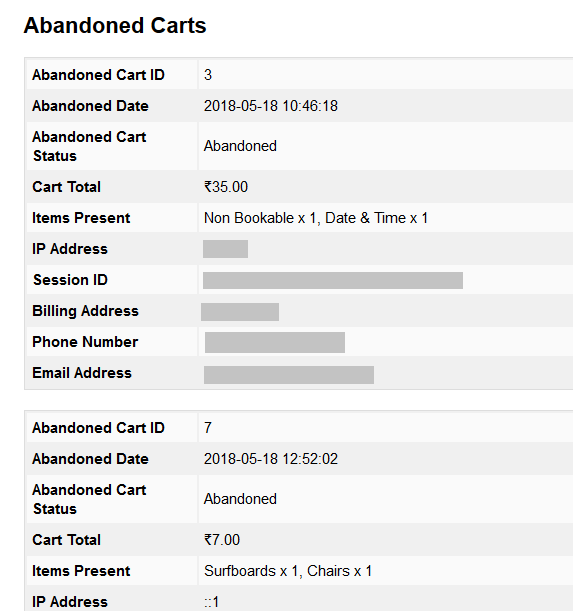Viewport: 573px width, 611px height.
Task: Click the Email Address row label
Action: point(82,373)
